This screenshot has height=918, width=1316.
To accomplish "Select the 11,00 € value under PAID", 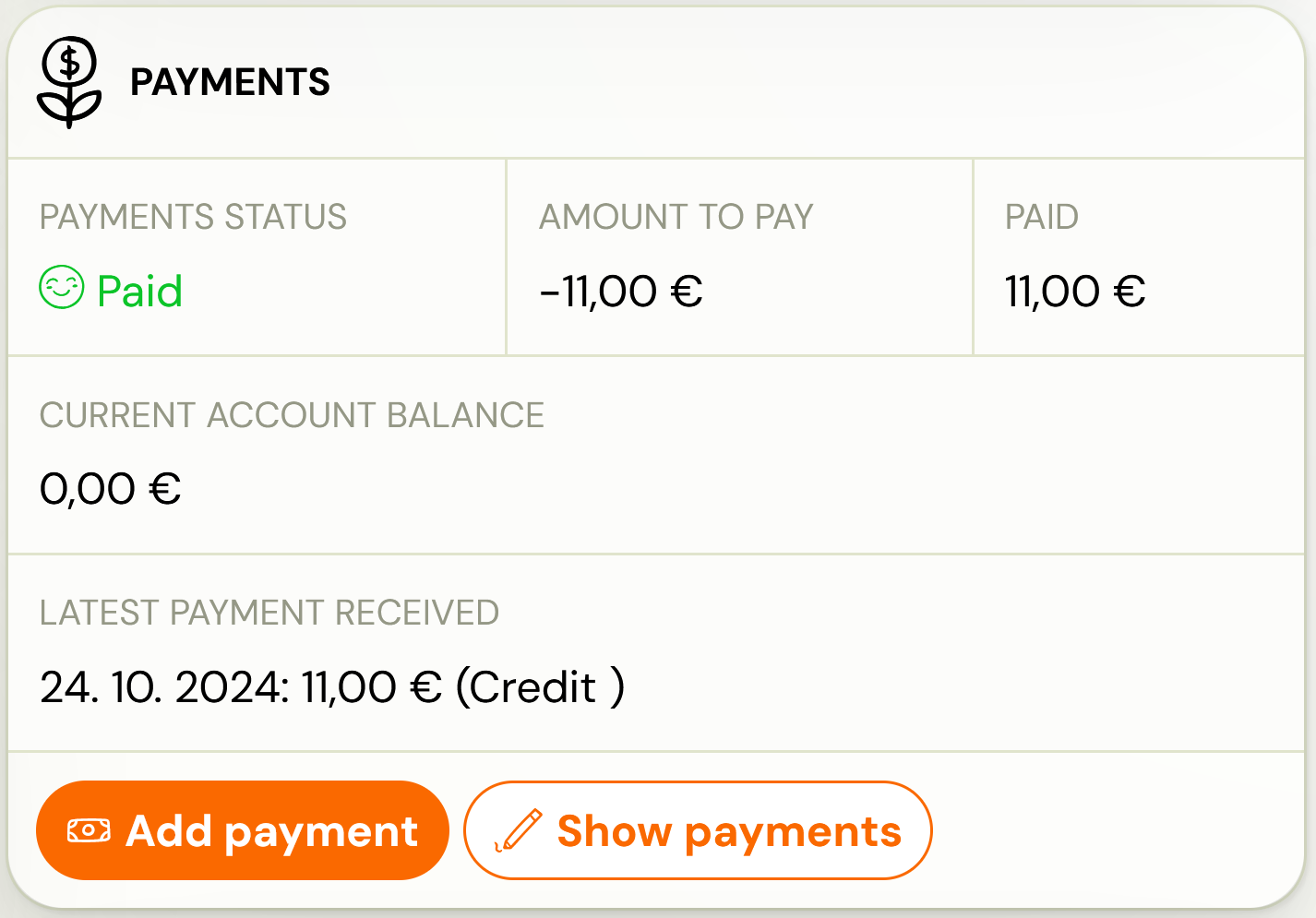I will (x=1075, y=292).
